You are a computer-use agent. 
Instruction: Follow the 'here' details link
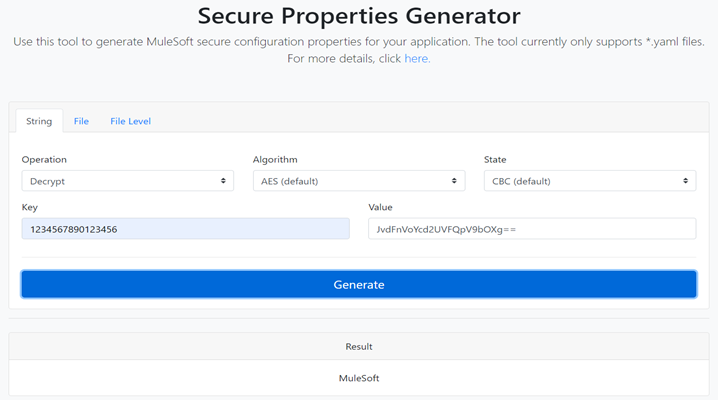[x=416, y=59]
